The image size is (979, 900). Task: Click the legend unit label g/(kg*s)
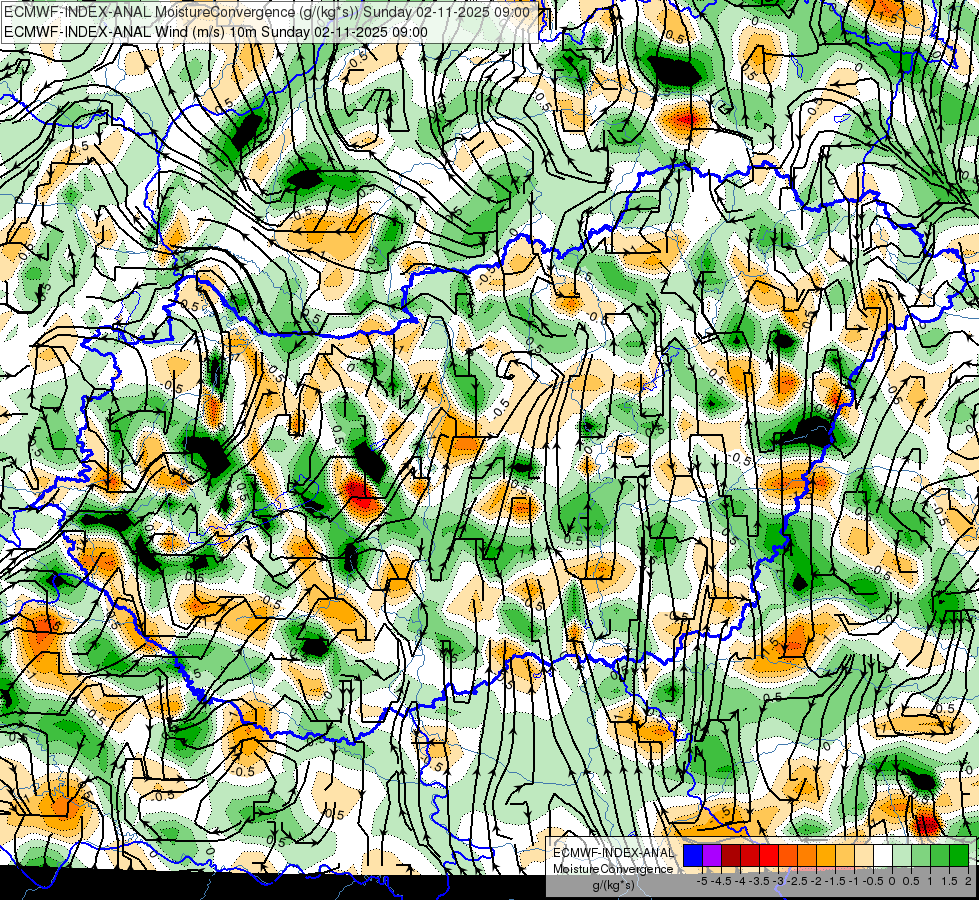tap(613, 886)
